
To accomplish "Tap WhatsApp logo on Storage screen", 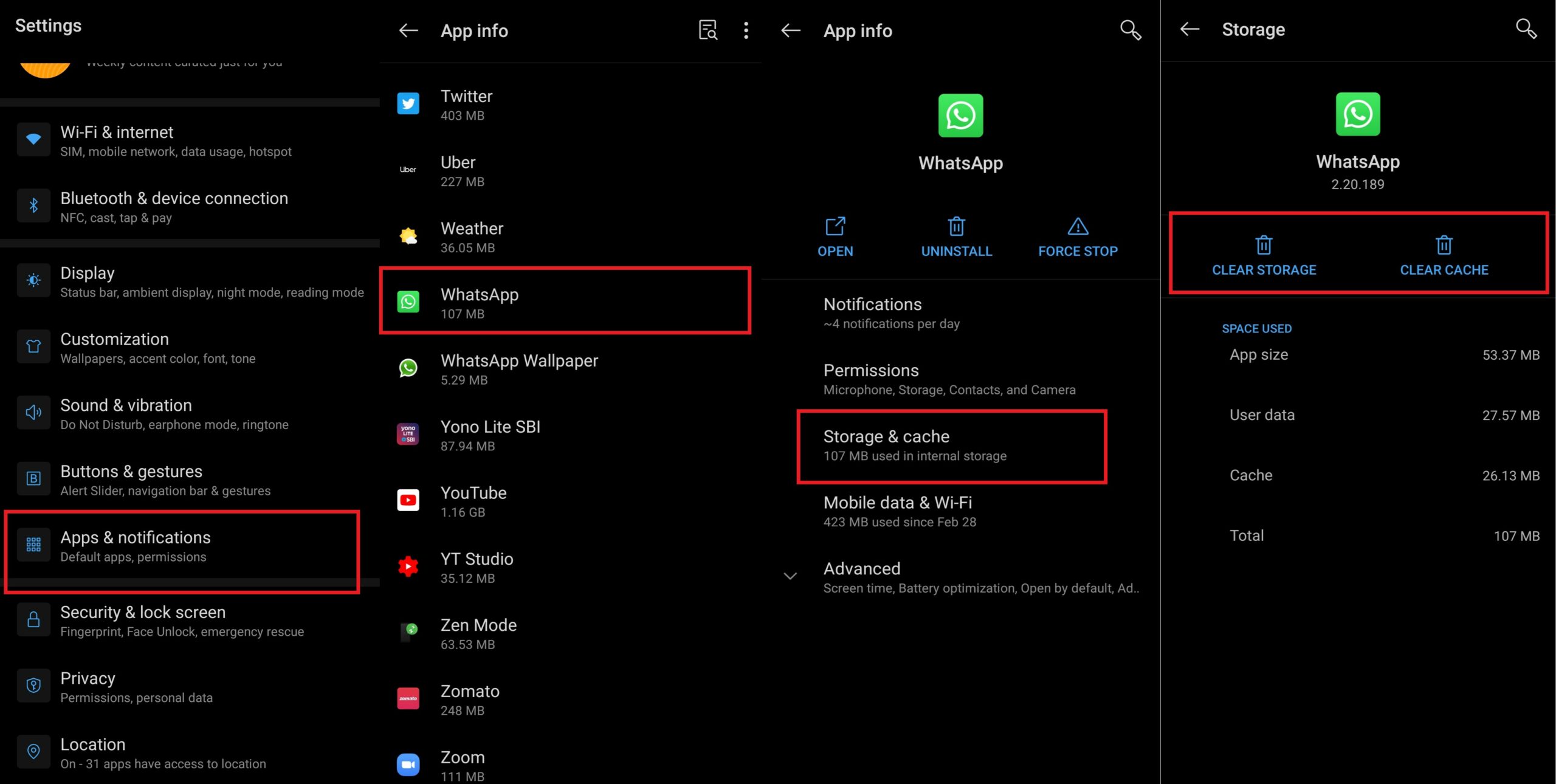I will click(x=1358, y=114).
